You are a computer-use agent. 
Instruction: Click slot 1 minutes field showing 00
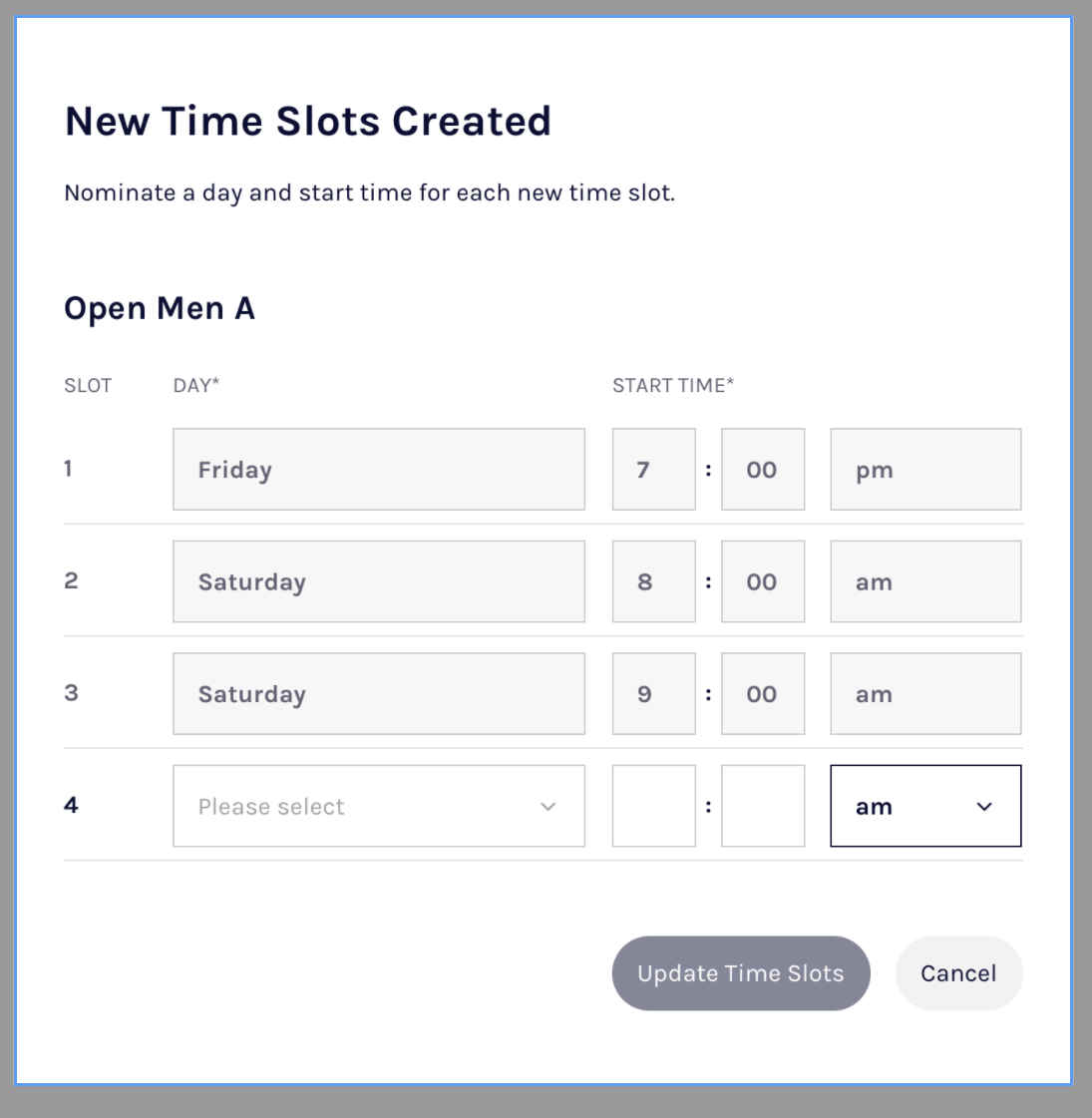(x=763, y=470)
